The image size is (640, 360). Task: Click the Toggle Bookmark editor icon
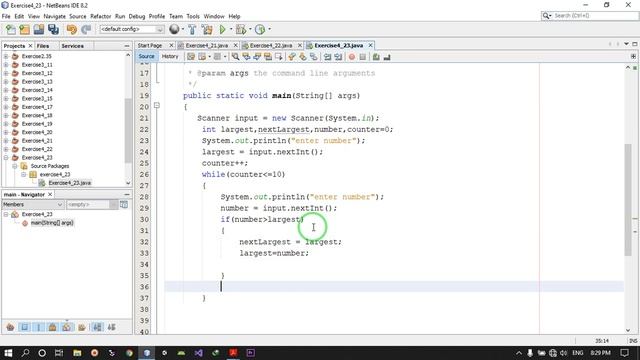coord(313,57)
